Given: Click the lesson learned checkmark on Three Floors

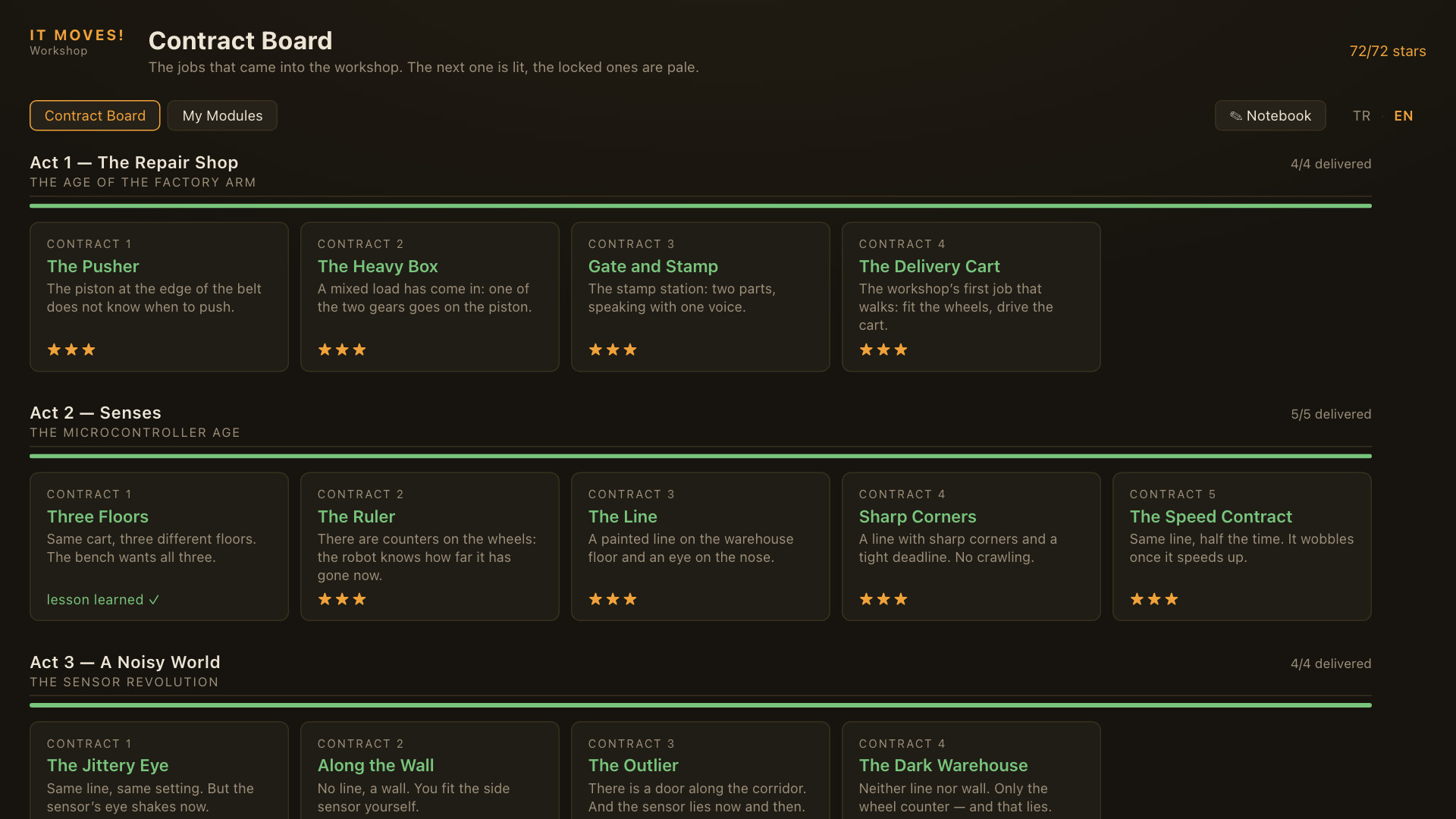Looking at the screenshot, I should [154, 600].
